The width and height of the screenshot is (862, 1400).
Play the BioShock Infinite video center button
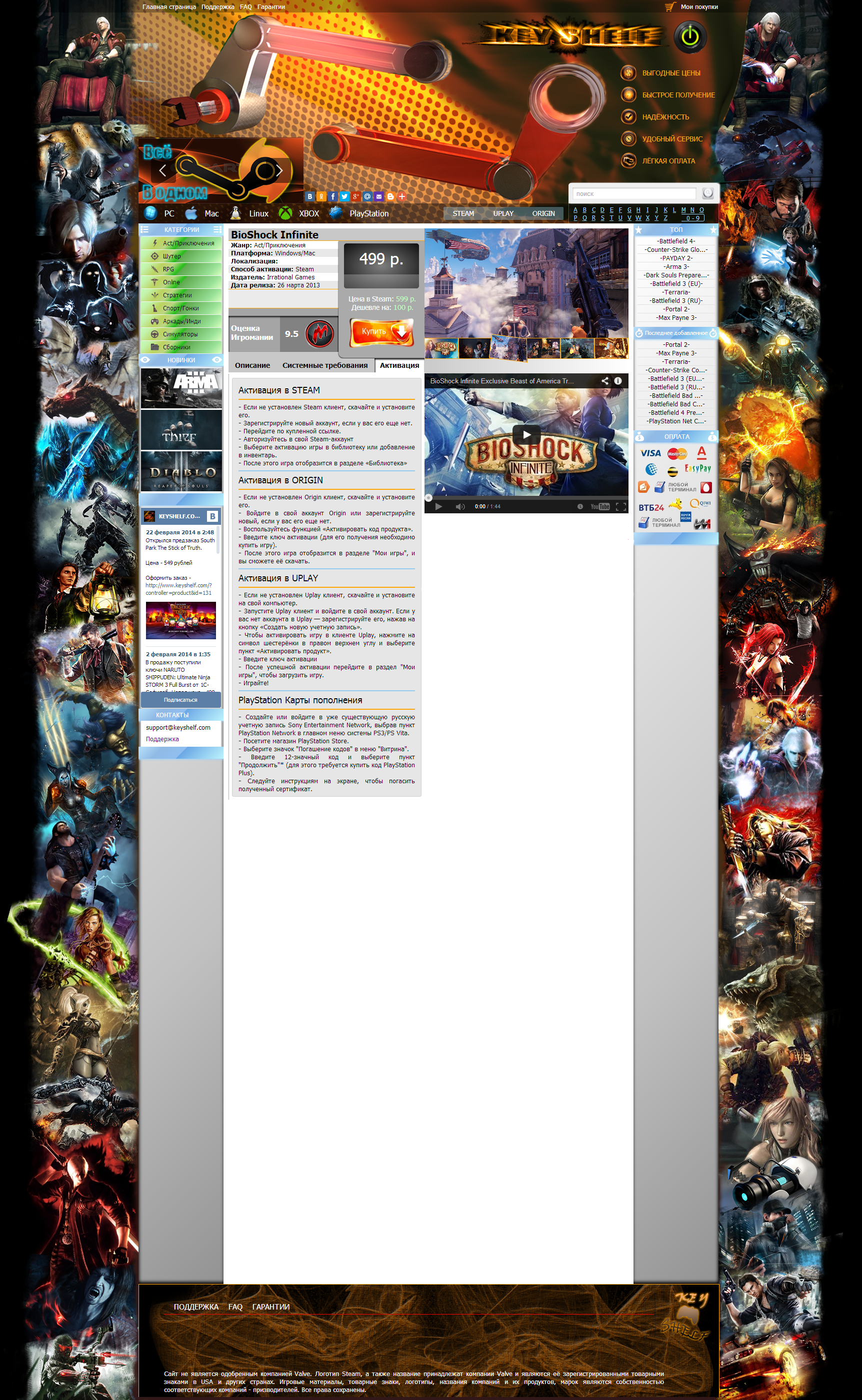[526, 435]
